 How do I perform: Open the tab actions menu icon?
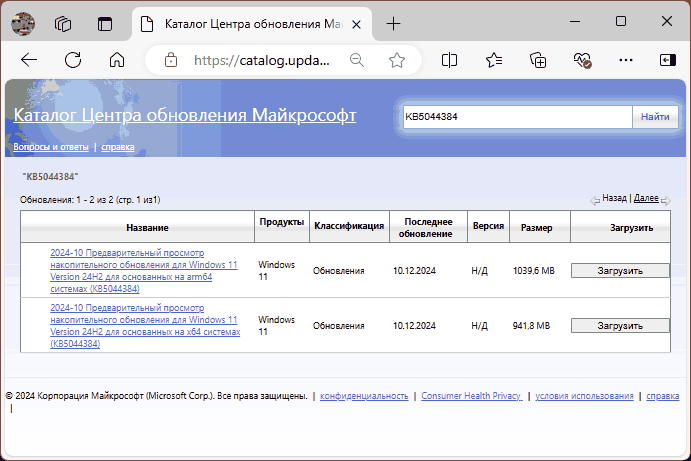(105, 24)
